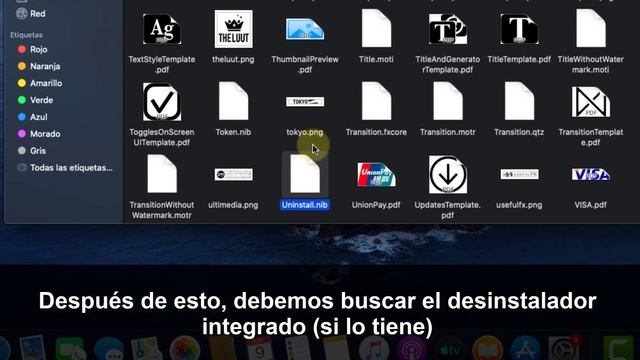Select the TitleTemplate.pdf file icon
The image size is (640, 360).
coord(519,29)
